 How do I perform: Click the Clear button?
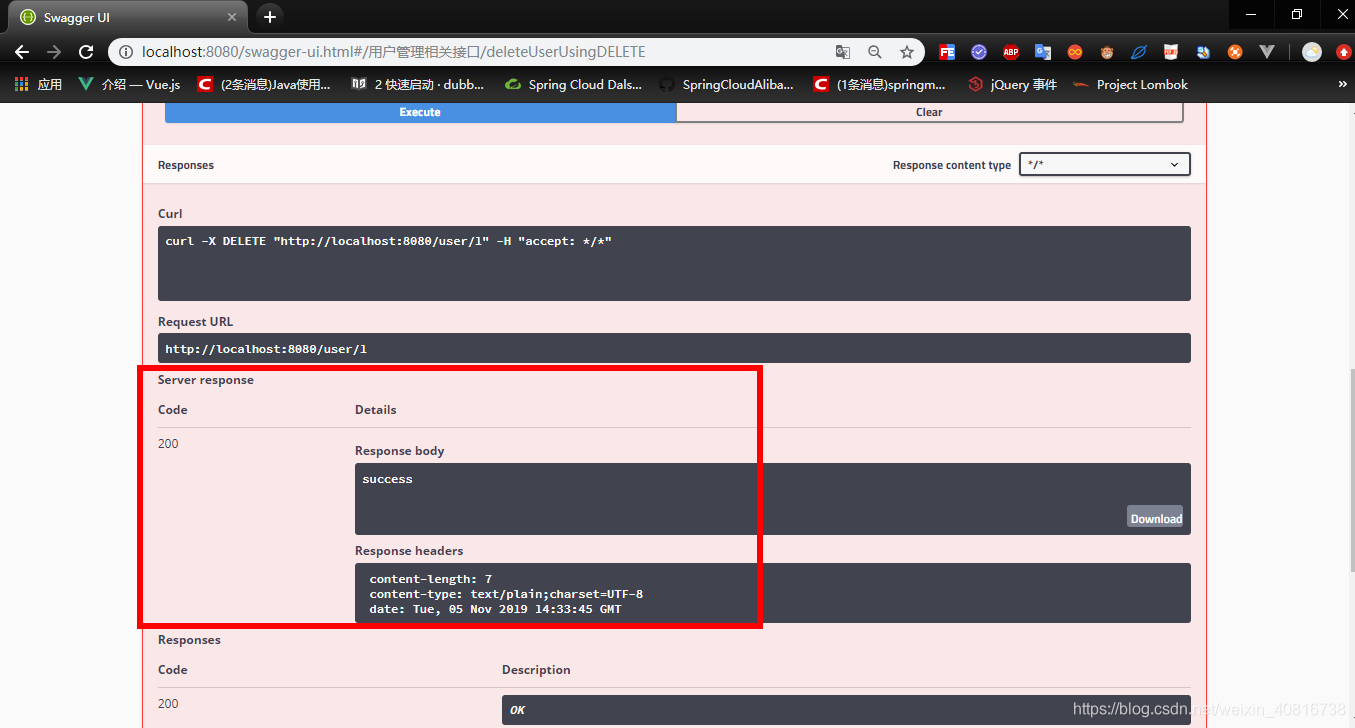pos(929,112)
